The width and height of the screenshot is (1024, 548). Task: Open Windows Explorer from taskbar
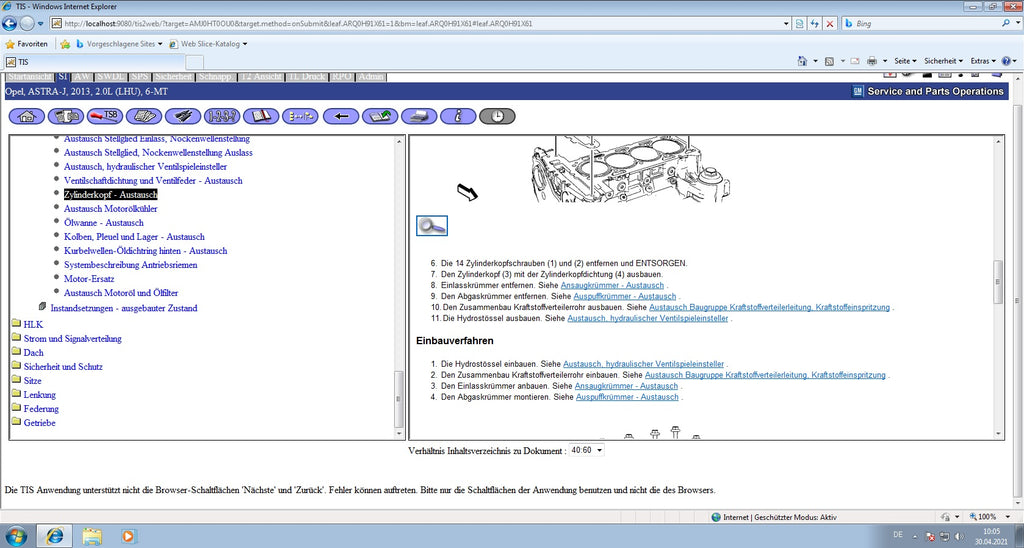pyautogui.click(x=92, y=536)
